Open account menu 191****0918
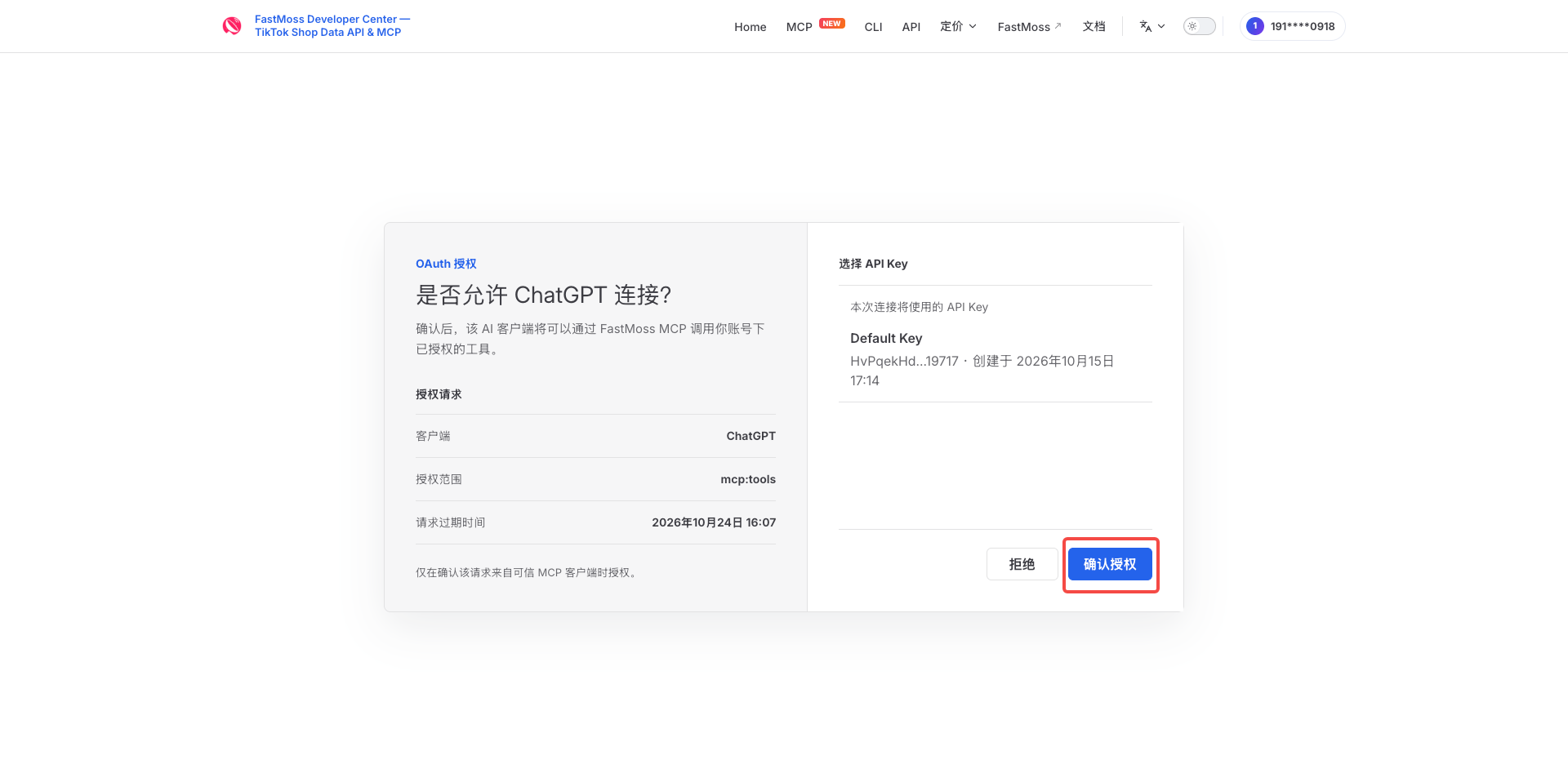 coord(1292,26)
